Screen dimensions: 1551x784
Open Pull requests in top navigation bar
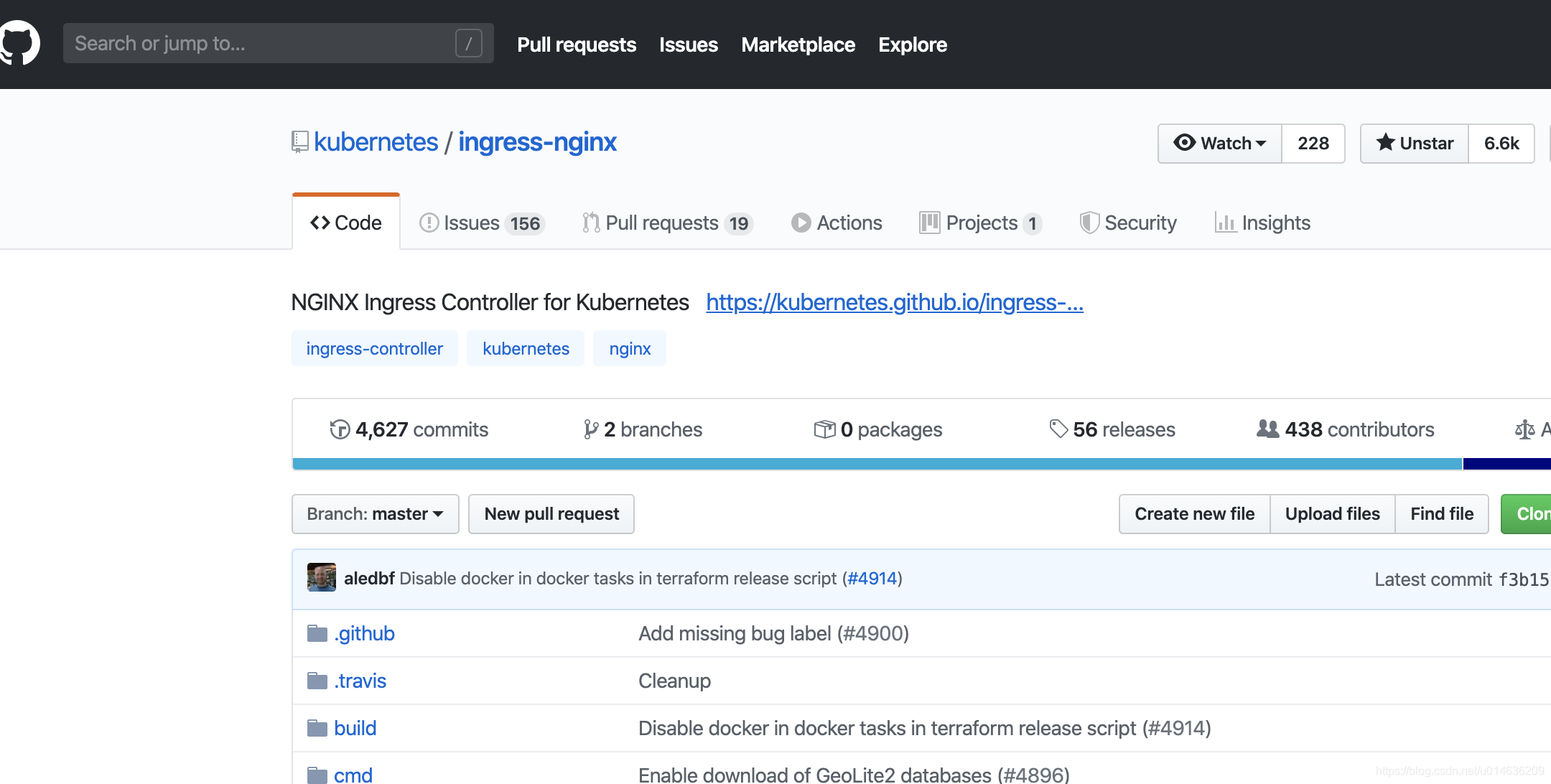tap(577, 45)
